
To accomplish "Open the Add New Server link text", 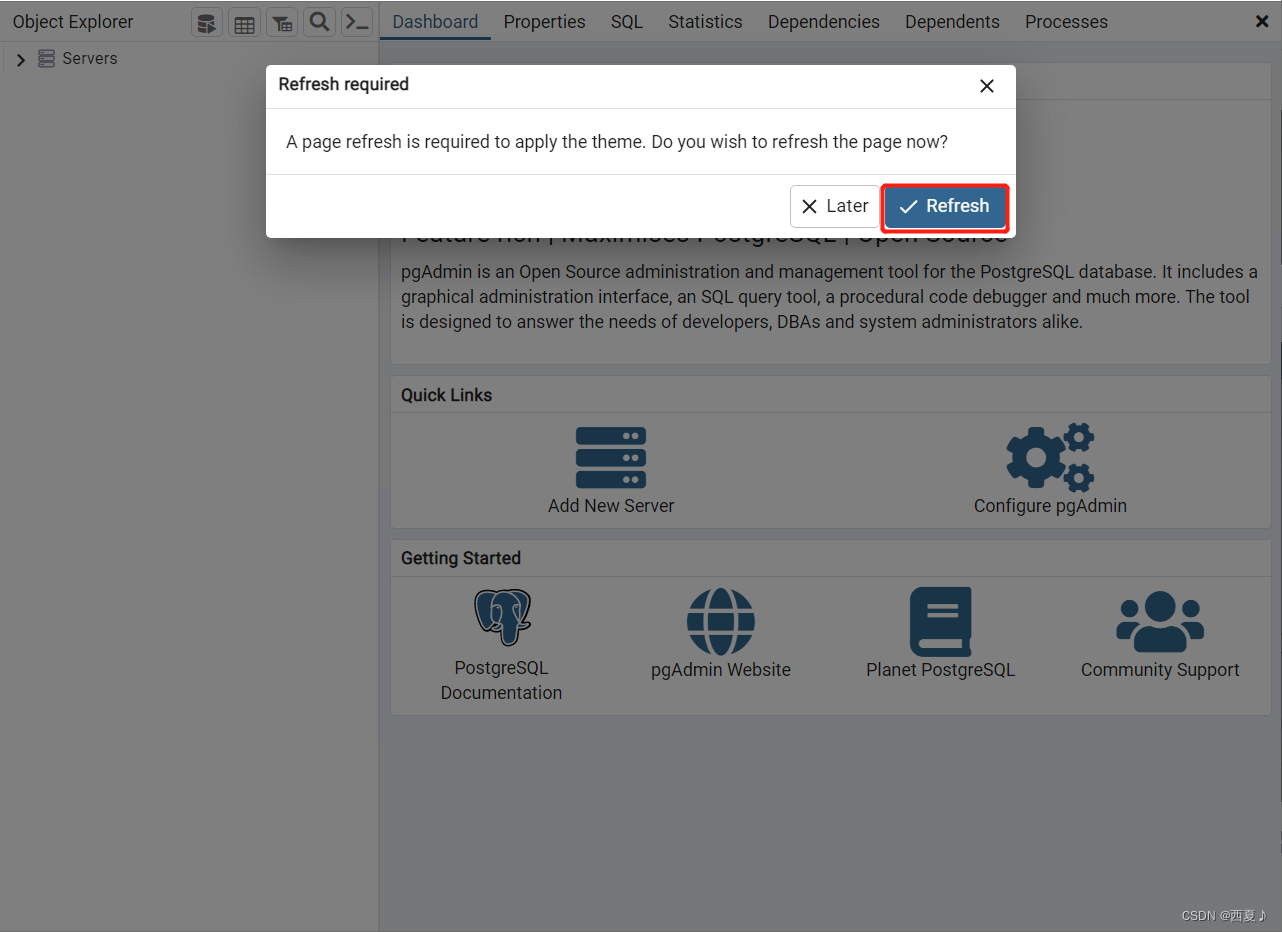I will (611, 506).
